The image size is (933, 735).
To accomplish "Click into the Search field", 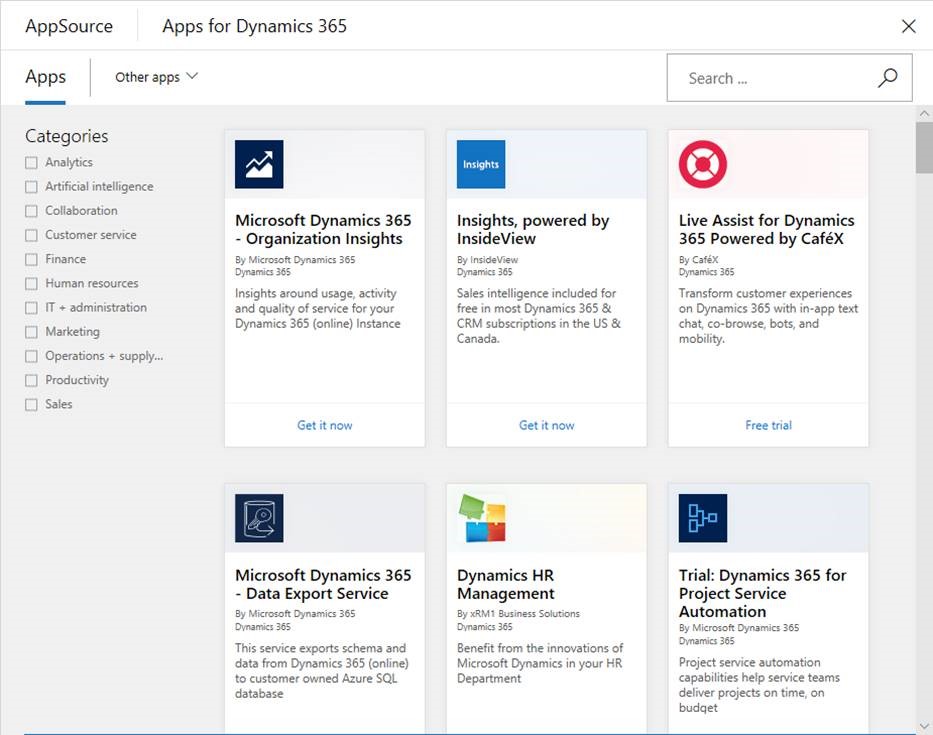I will [x=789, y=78].
